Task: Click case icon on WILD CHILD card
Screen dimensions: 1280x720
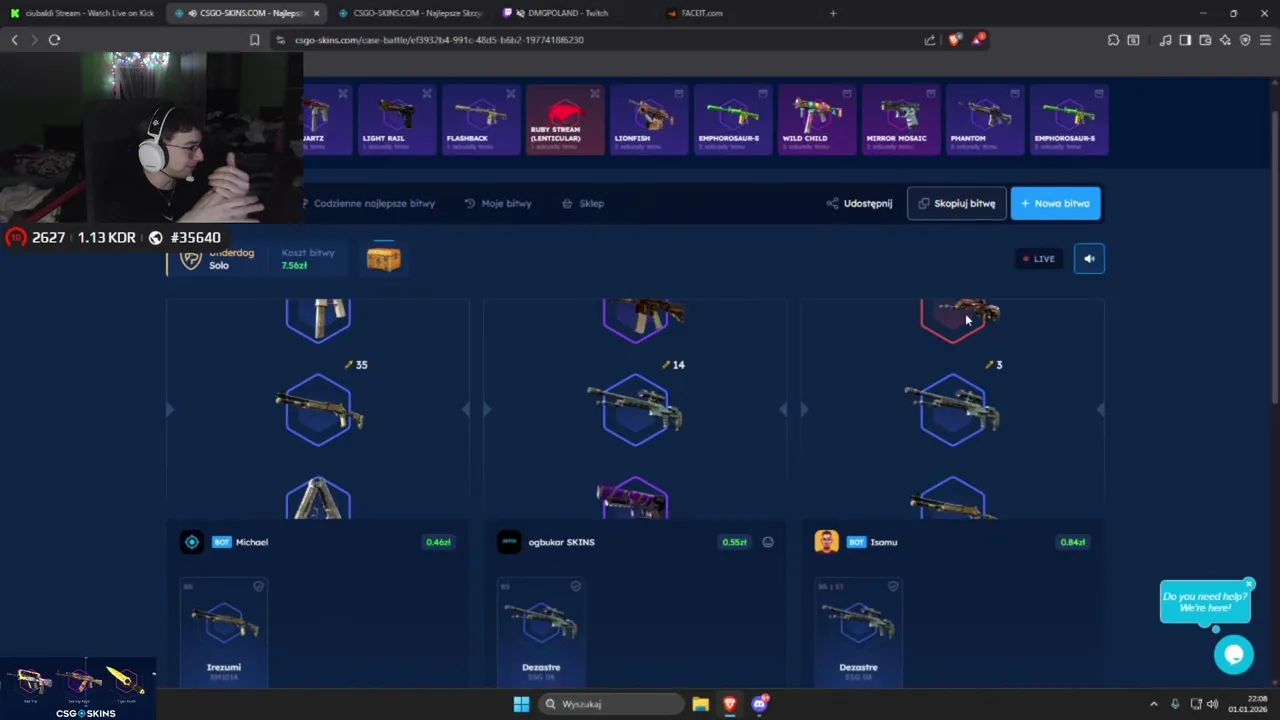Action: point(847,93)
